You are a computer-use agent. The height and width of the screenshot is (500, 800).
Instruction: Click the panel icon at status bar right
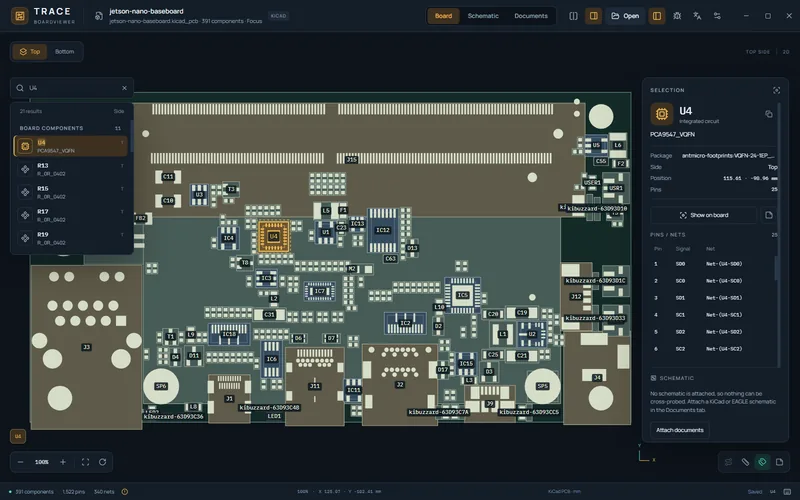787,492
